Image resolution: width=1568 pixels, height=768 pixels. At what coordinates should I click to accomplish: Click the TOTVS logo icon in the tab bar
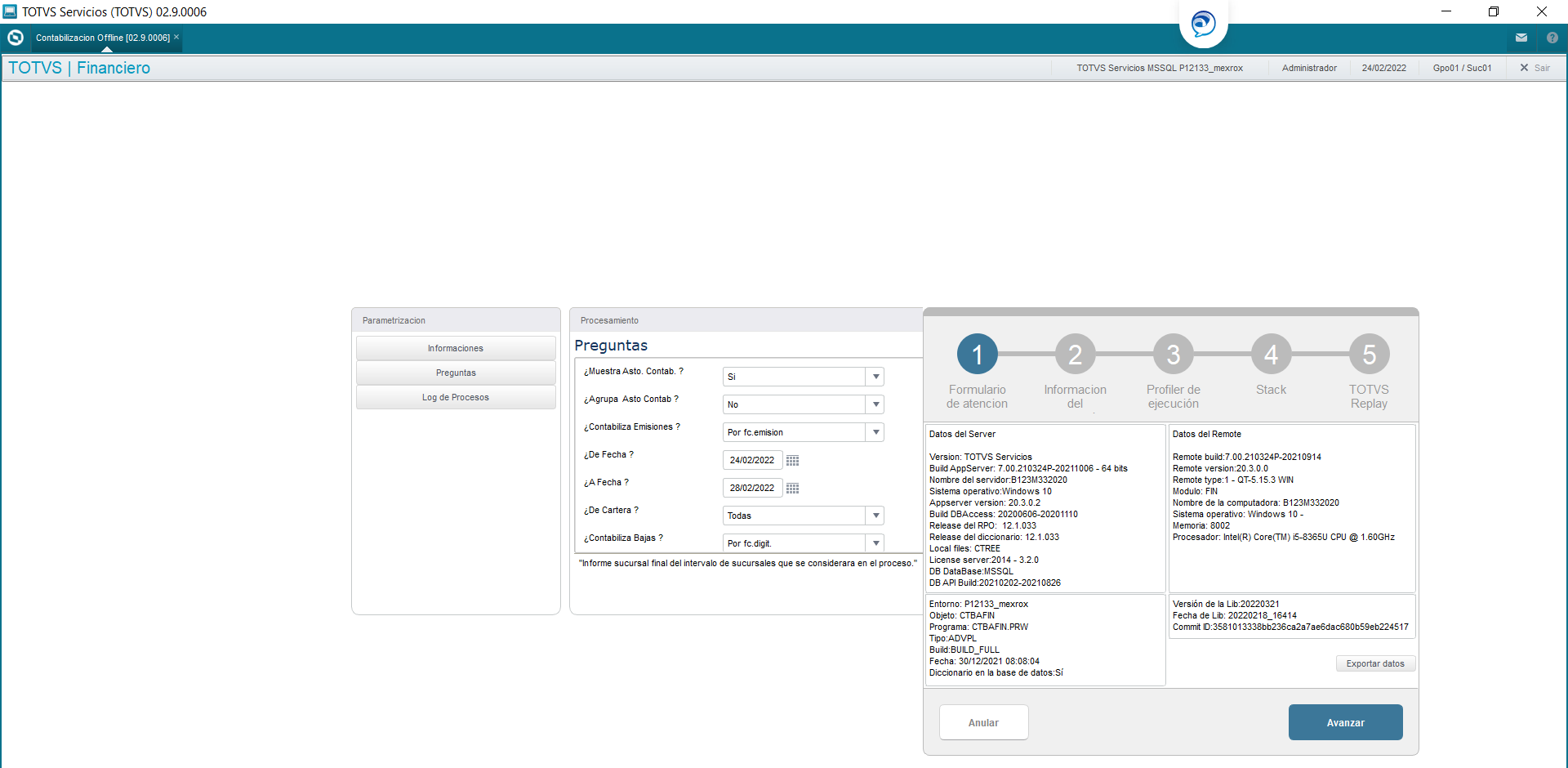[16, 38]
